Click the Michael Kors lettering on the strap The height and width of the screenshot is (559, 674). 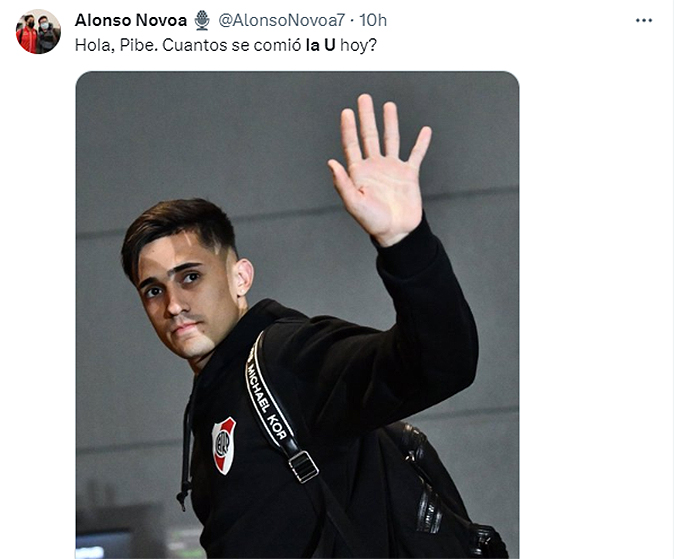tap(266, 399)
